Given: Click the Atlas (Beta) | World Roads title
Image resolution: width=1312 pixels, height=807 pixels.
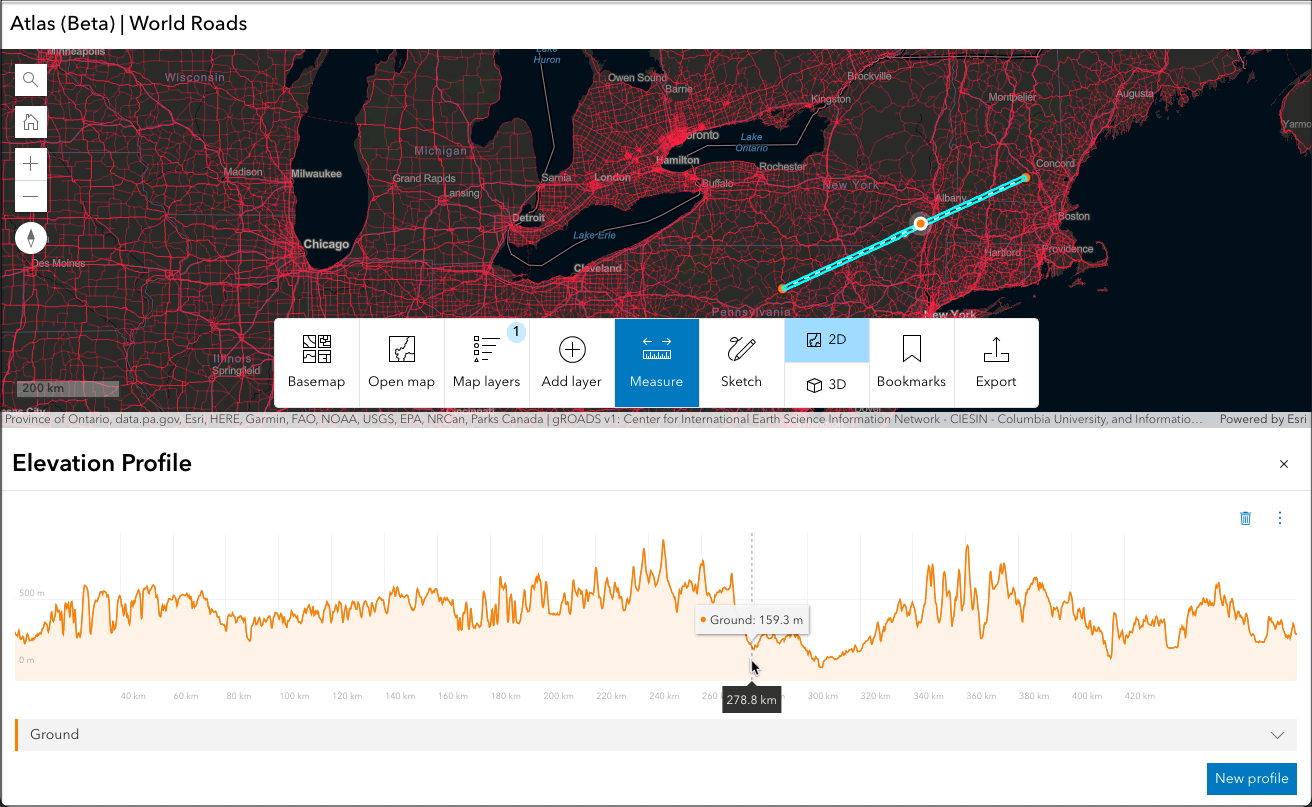Looking at the screenshot, I should pyautogui.click(x=128, y=23).
